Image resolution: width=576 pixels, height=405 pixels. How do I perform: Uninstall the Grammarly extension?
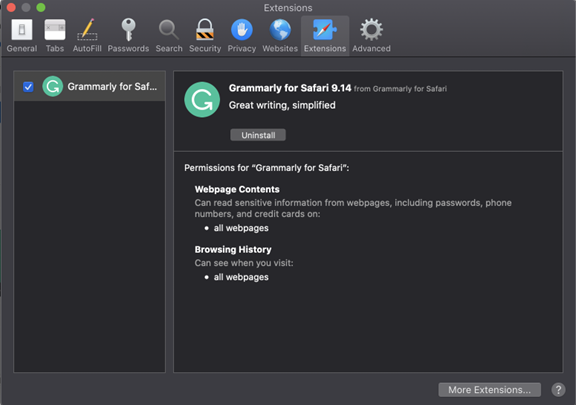click(x=258, y=135)
